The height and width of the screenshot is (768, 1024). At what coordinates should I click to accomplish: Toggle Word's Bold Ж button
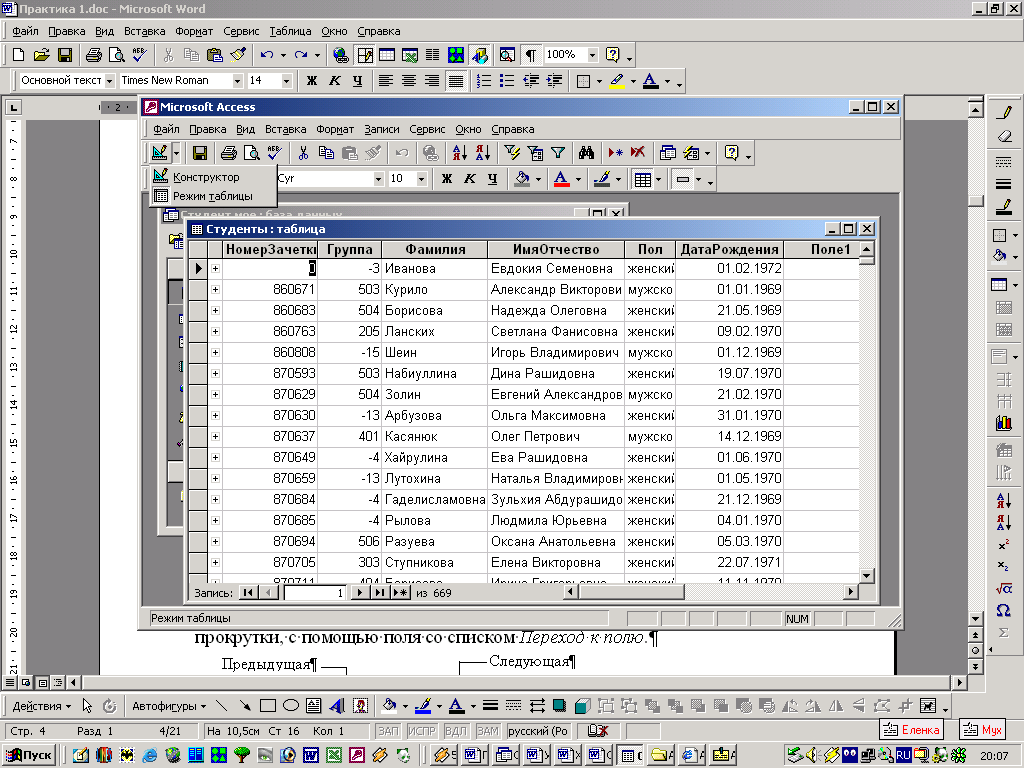312,81
